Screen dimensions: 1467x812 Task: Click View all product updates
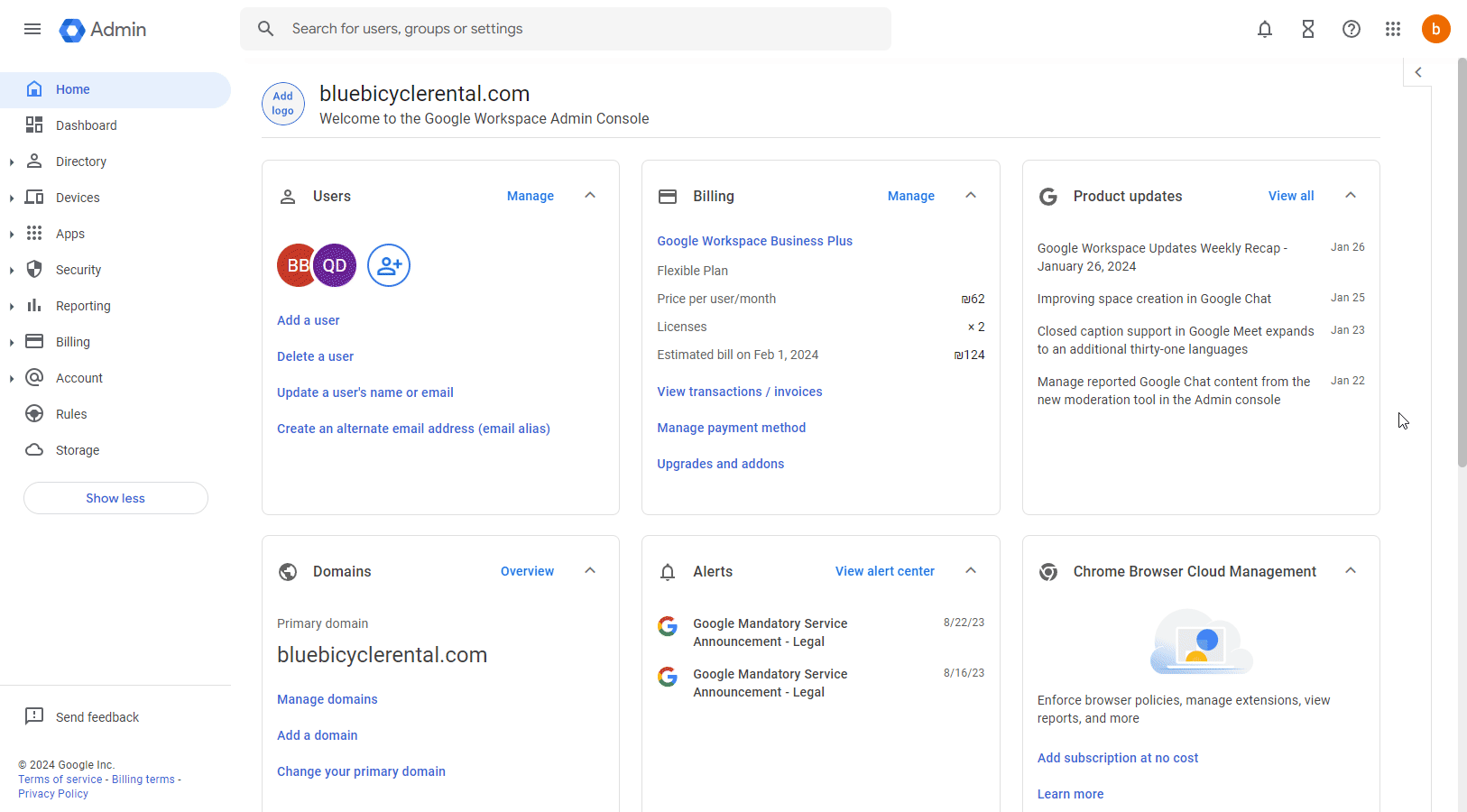pos(1291,196)
